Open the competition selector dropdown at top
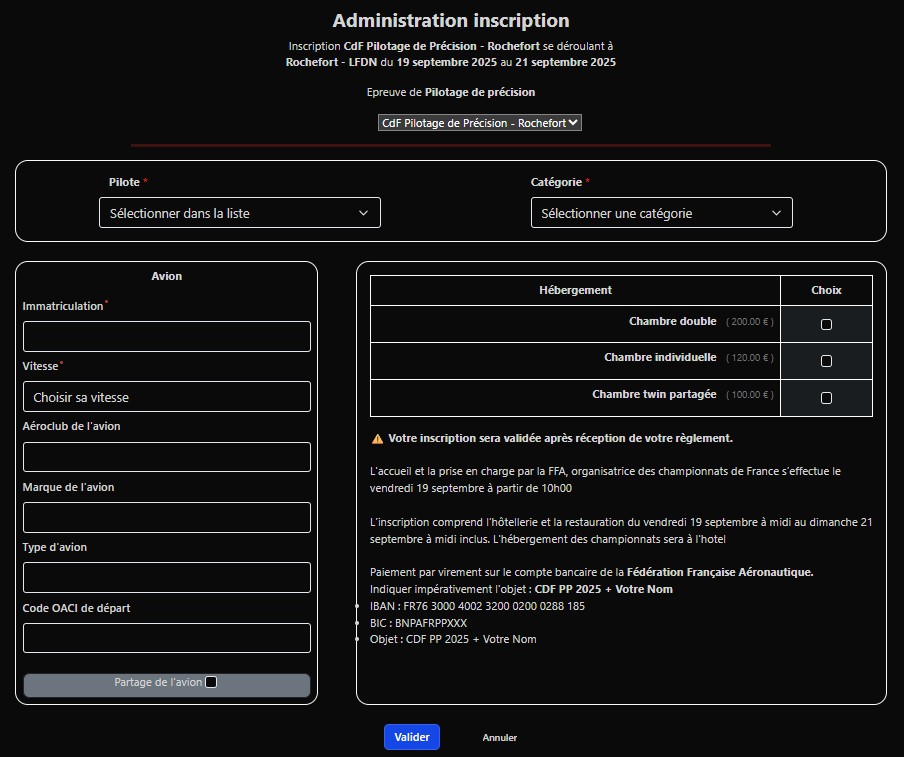The image size is (904, 757). pyautogui.click(x=479, y=123)
